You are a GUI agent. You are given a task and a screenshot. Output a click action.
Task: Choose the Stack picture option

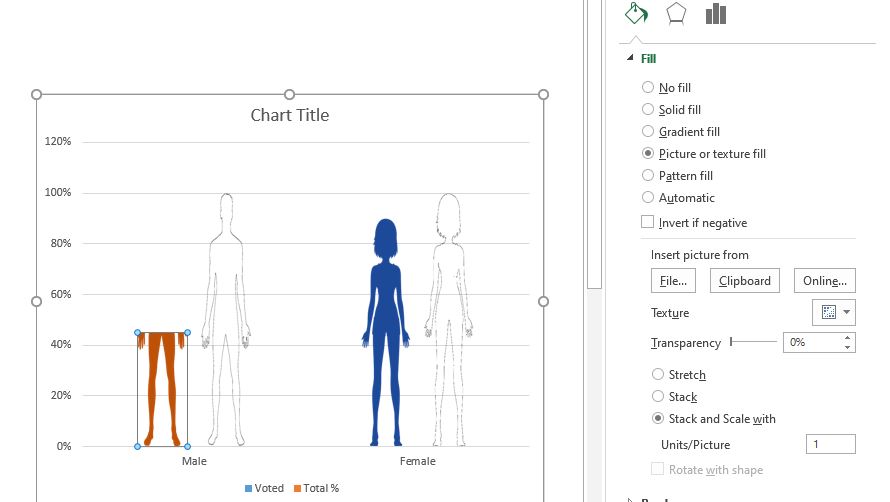pyautogui.click(x=658, y=396)
